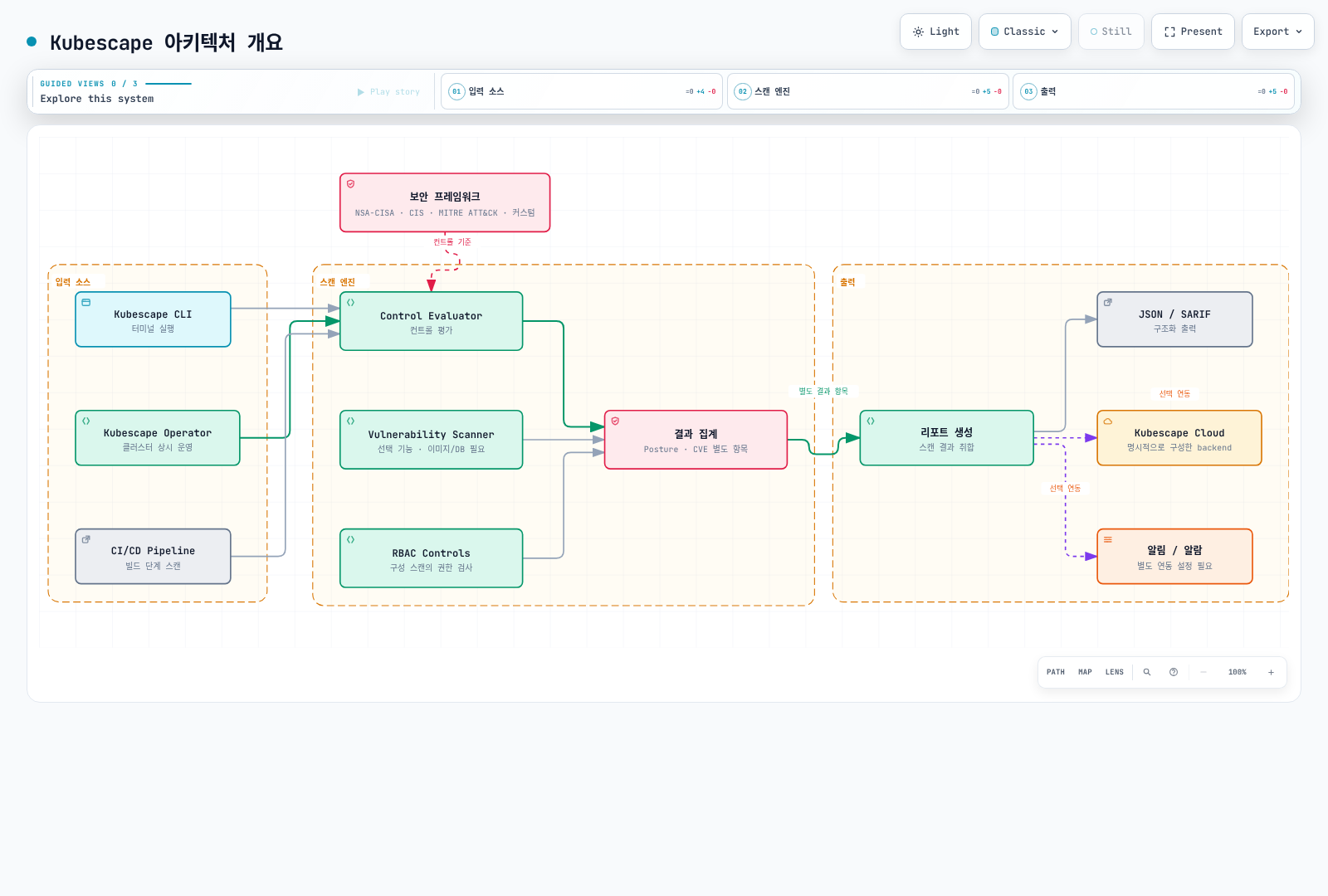Click the list icon on 알림 / 알람 node
1328x896 pixels.
(x=1107, y=539)
